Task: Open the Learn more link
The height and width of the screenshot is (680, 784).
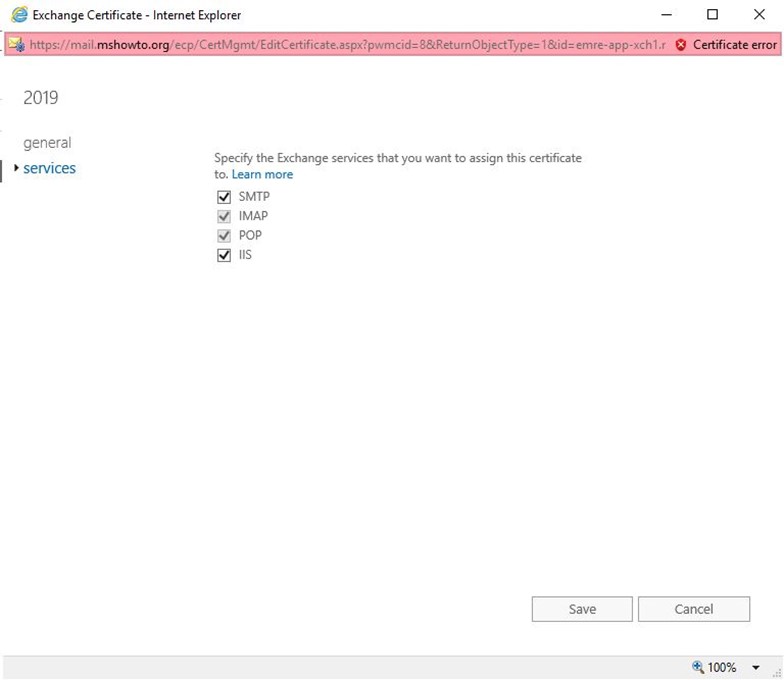Action: [x=262, y=174]
